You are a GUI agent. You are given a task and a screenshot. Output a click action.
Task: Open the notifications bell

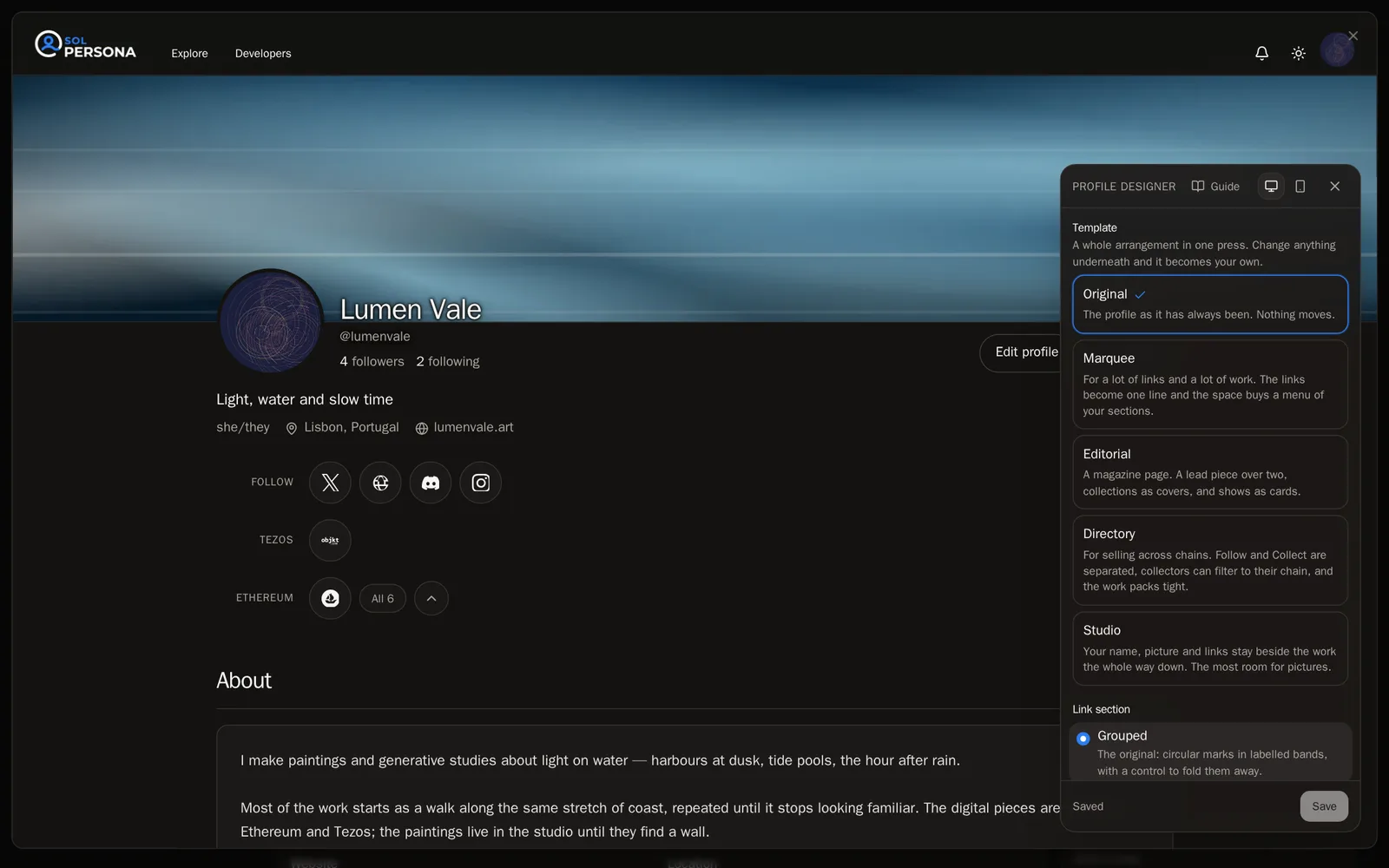(x=1262, y=53)
